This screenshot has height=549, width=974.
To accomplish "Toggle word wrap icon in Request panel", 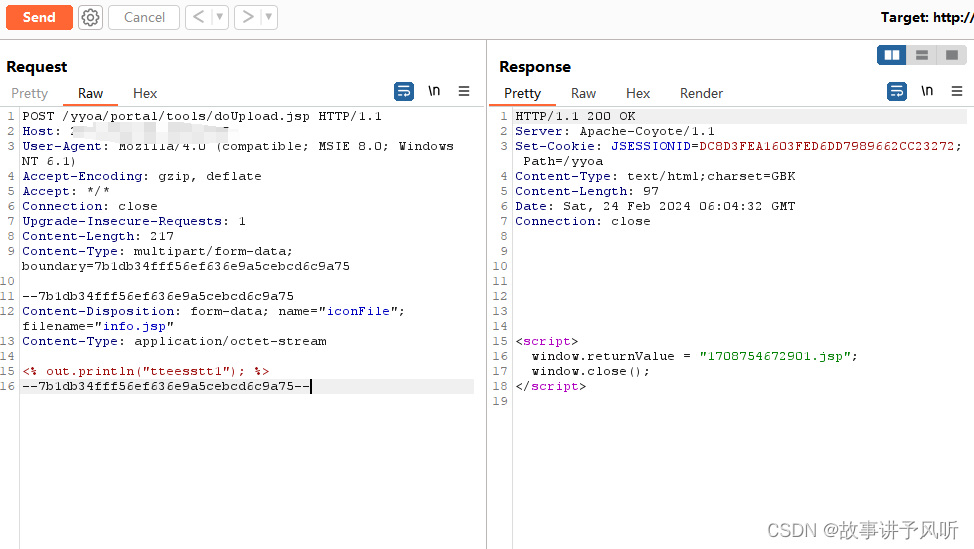I will 404,91.
